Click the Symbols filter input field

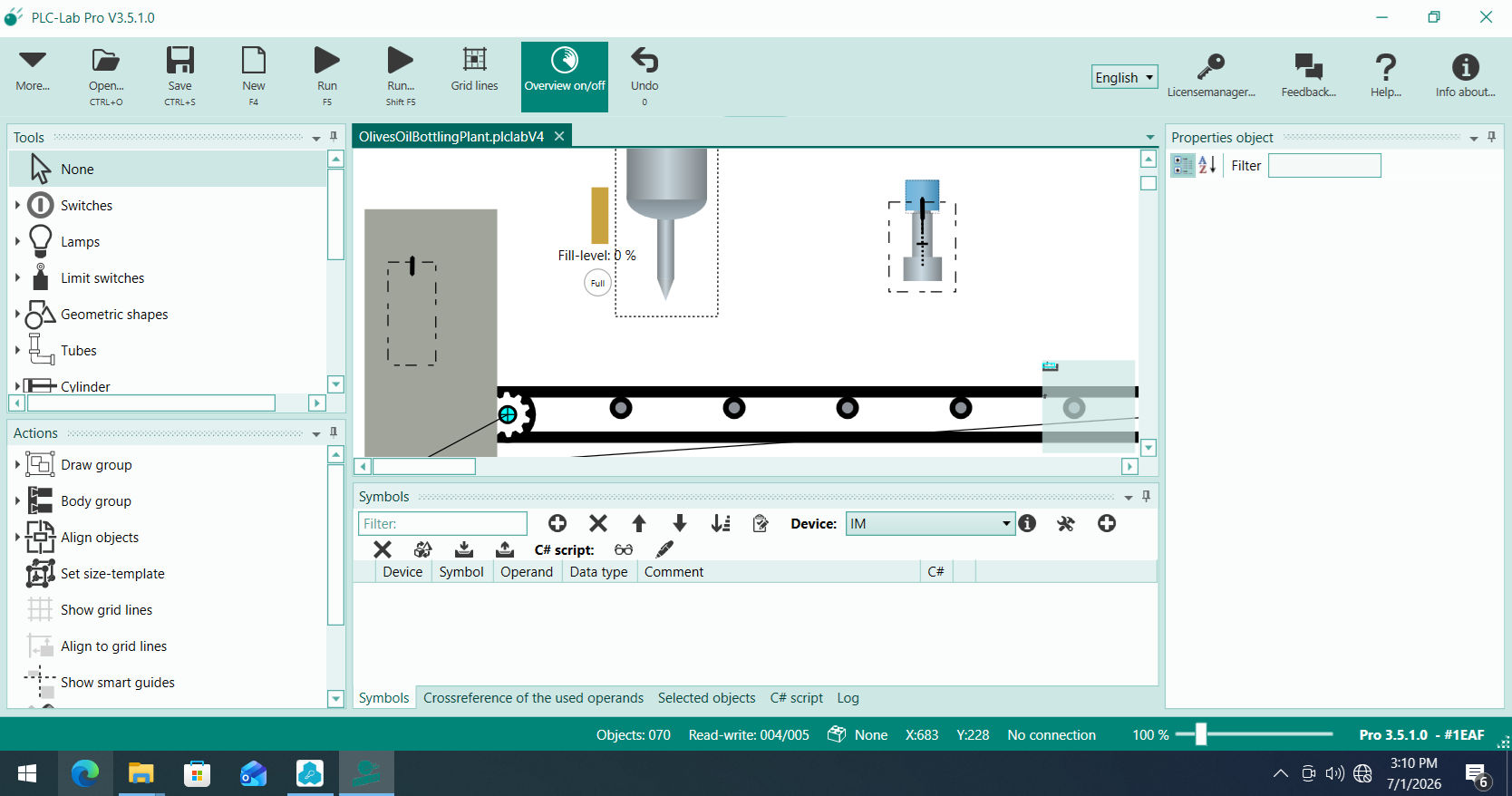[x=442, y=523]
